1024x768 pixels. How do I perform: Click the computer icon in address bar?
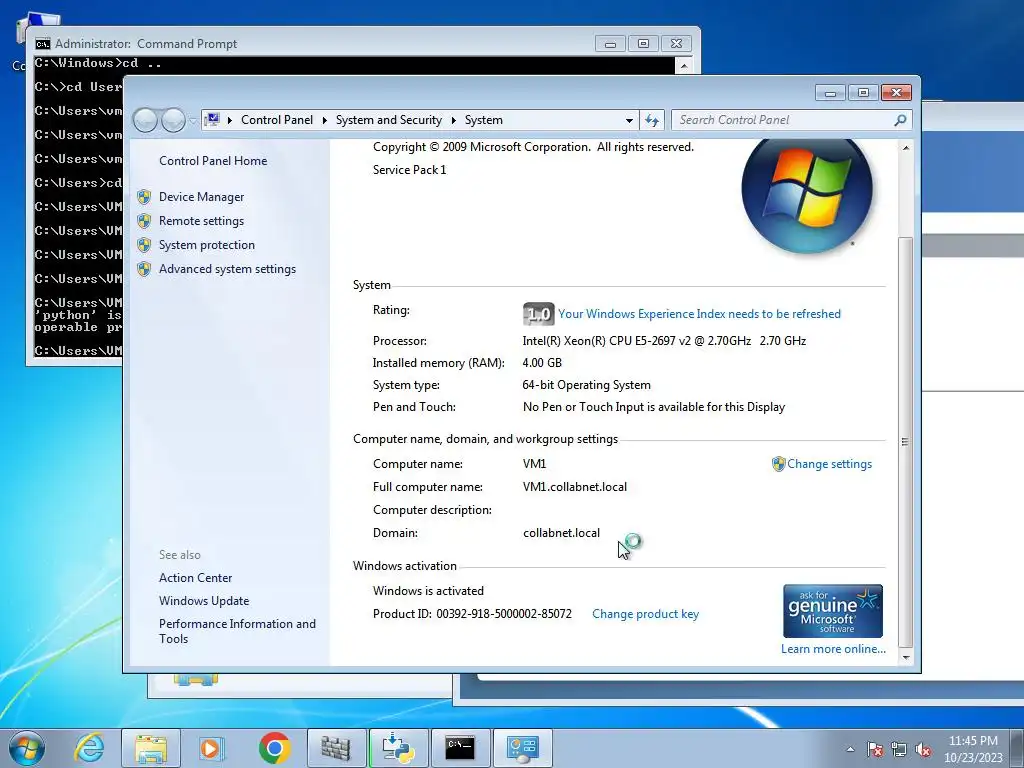click(x=212, y=120)
